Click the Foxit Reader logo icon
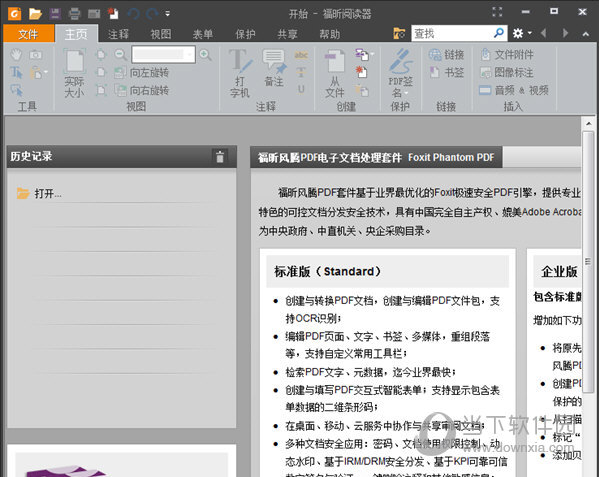 pyautogui.click(x=15, y=14)
